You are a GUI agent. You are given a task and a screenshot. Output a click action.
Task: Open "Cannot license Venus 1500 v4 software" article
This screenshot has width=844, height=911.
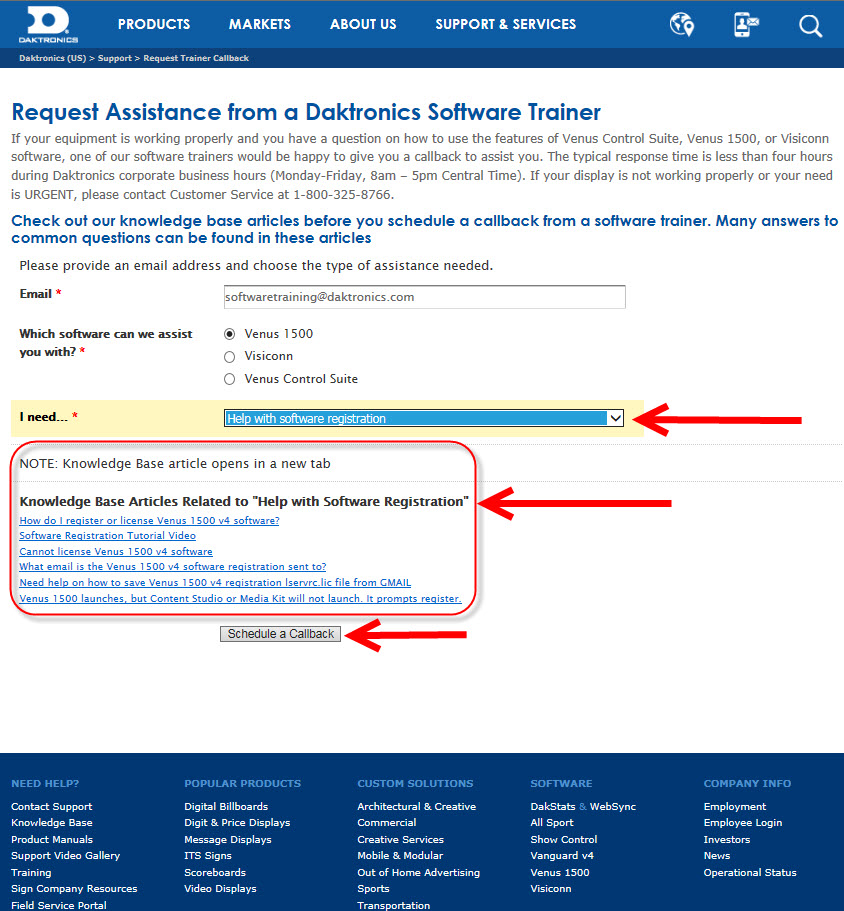point(116,552)
